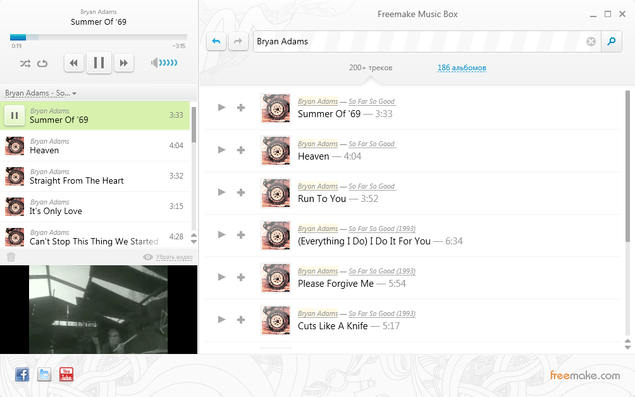
Task: Skip to the next track
Action: [124, 63]
